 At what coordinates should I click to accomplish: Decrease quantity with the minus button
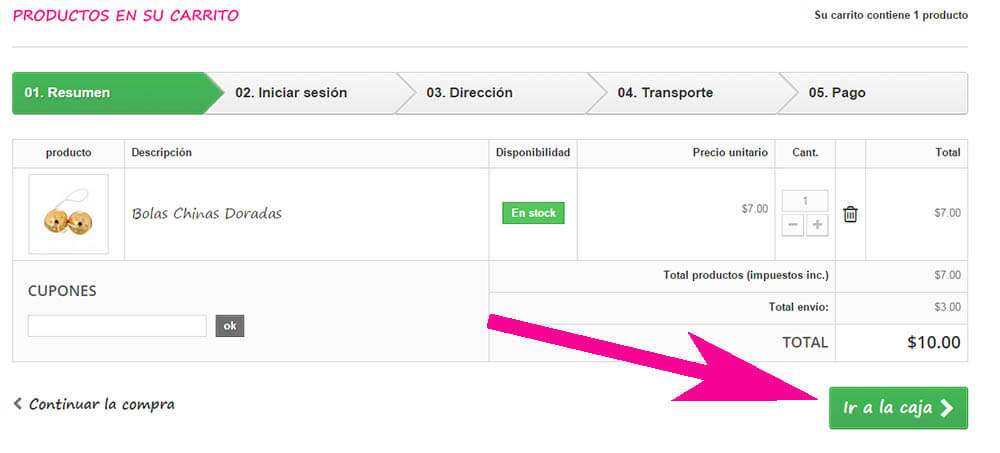(x=793, y=225)
